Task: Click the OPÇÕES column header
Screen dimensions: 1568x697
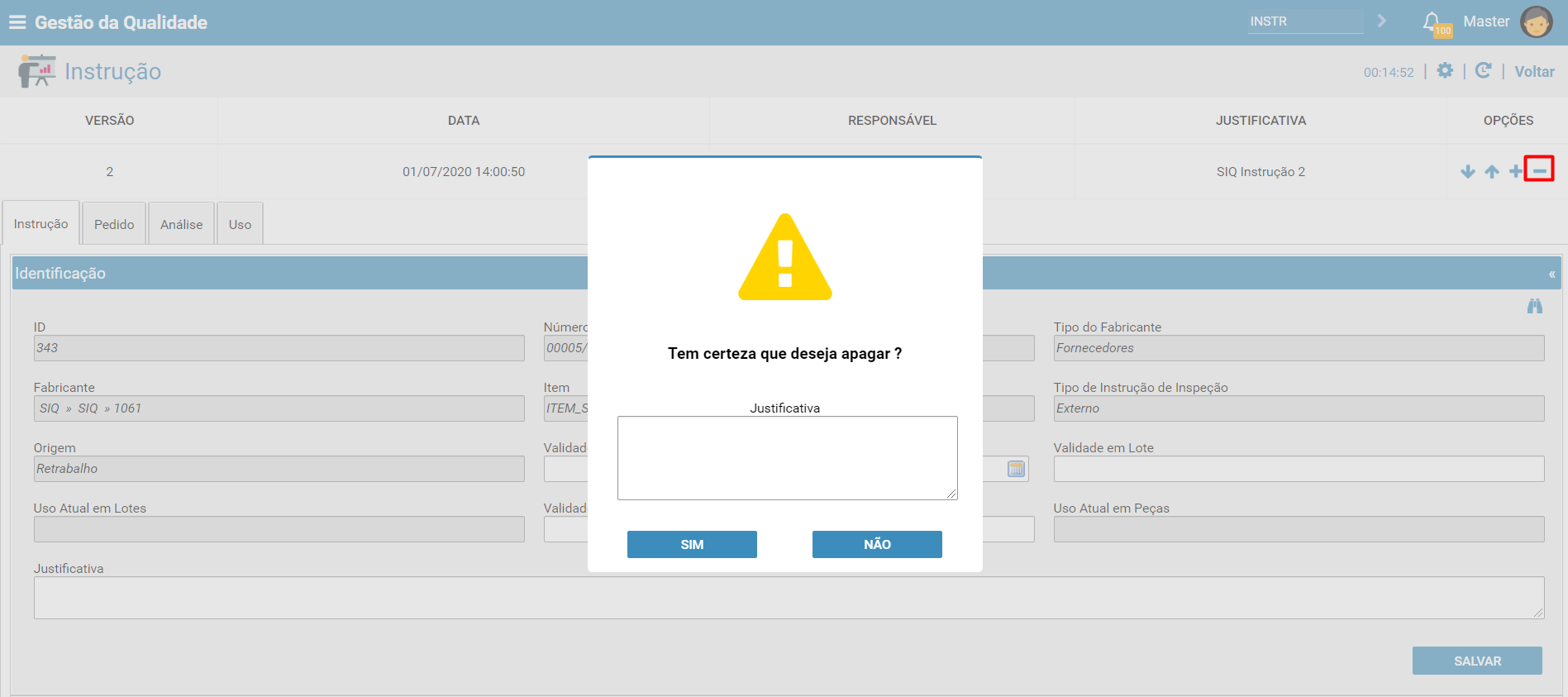Action: (x=1508, y=121)
